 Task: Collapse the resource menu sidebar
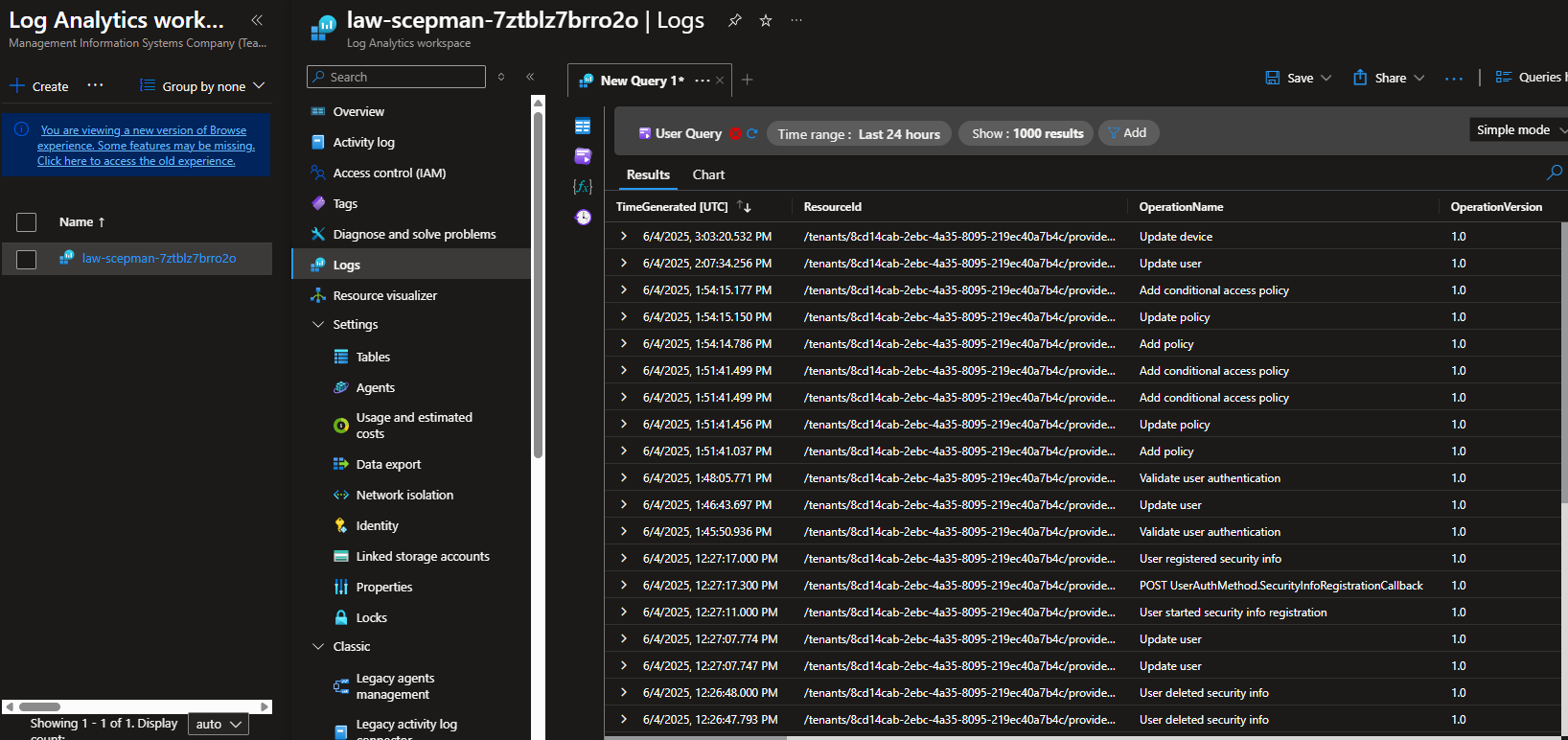pyautogui.click(x=530, y=77)
